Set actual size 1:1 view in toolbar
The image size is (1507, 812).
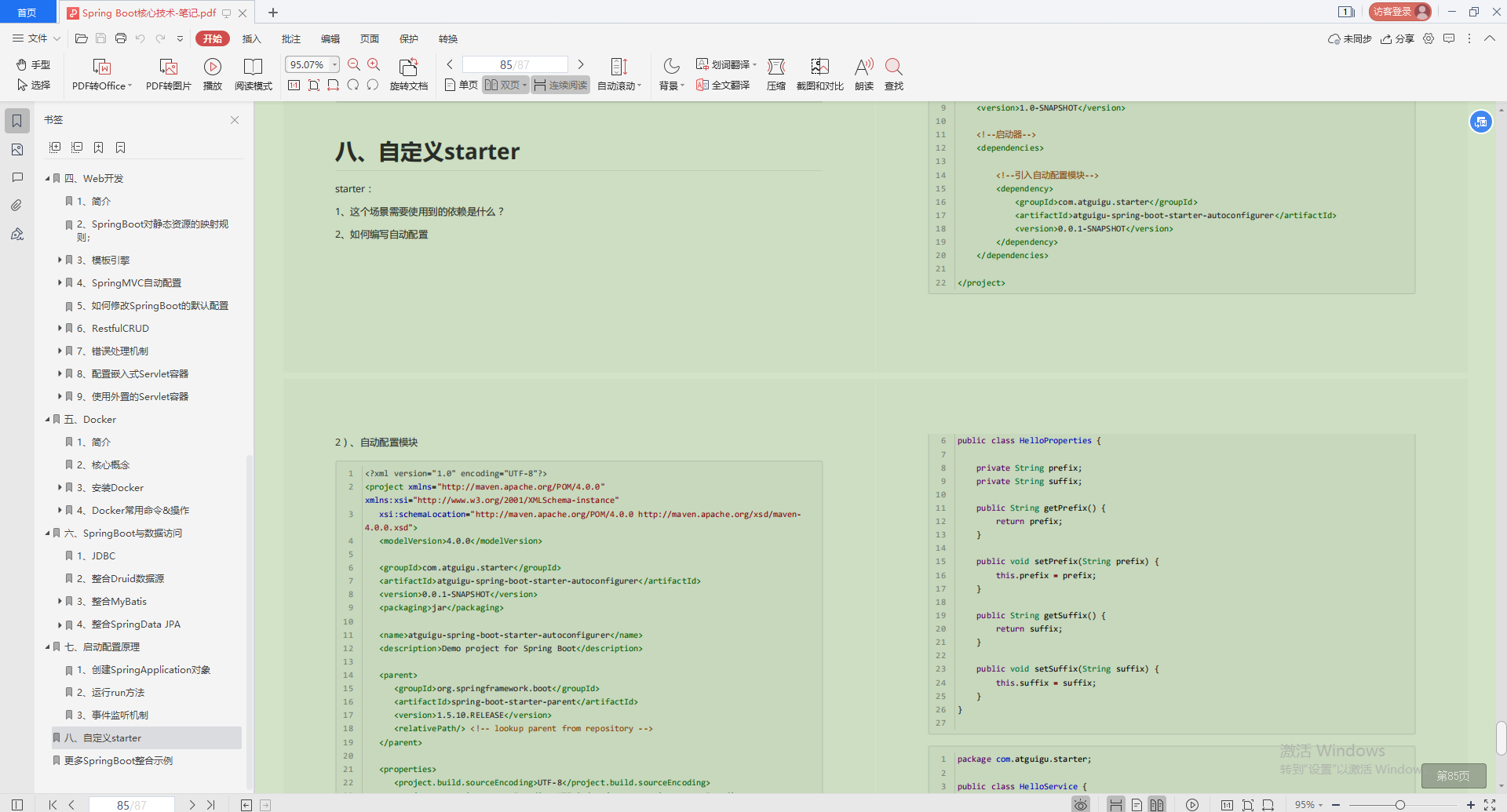294,85
